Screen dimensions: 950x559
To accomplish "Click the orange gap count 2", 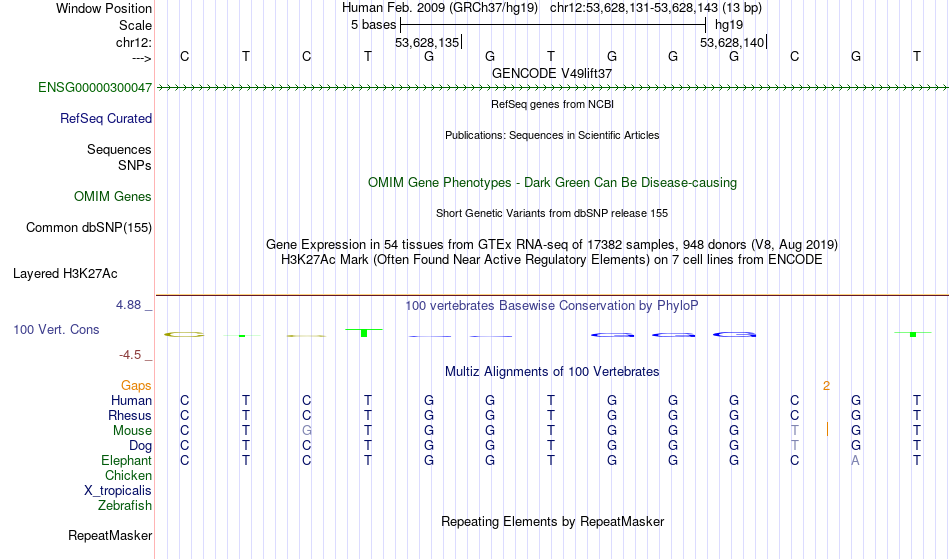I will [x=826, y=386].
